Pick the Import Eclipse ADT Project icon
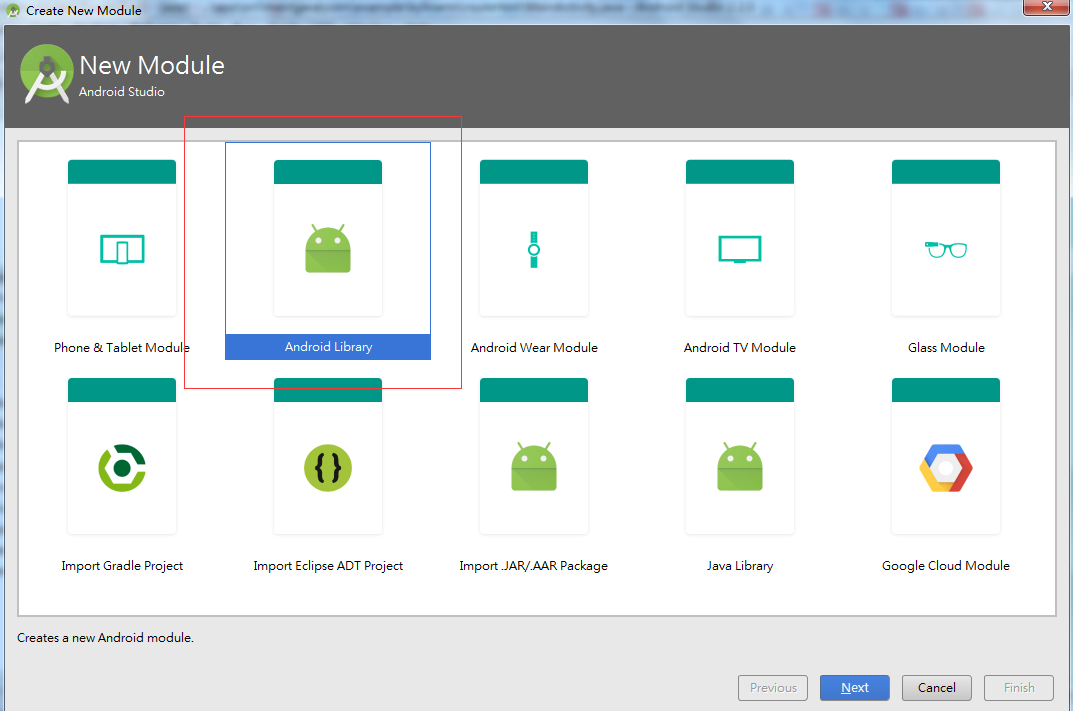 click(328, 468)
